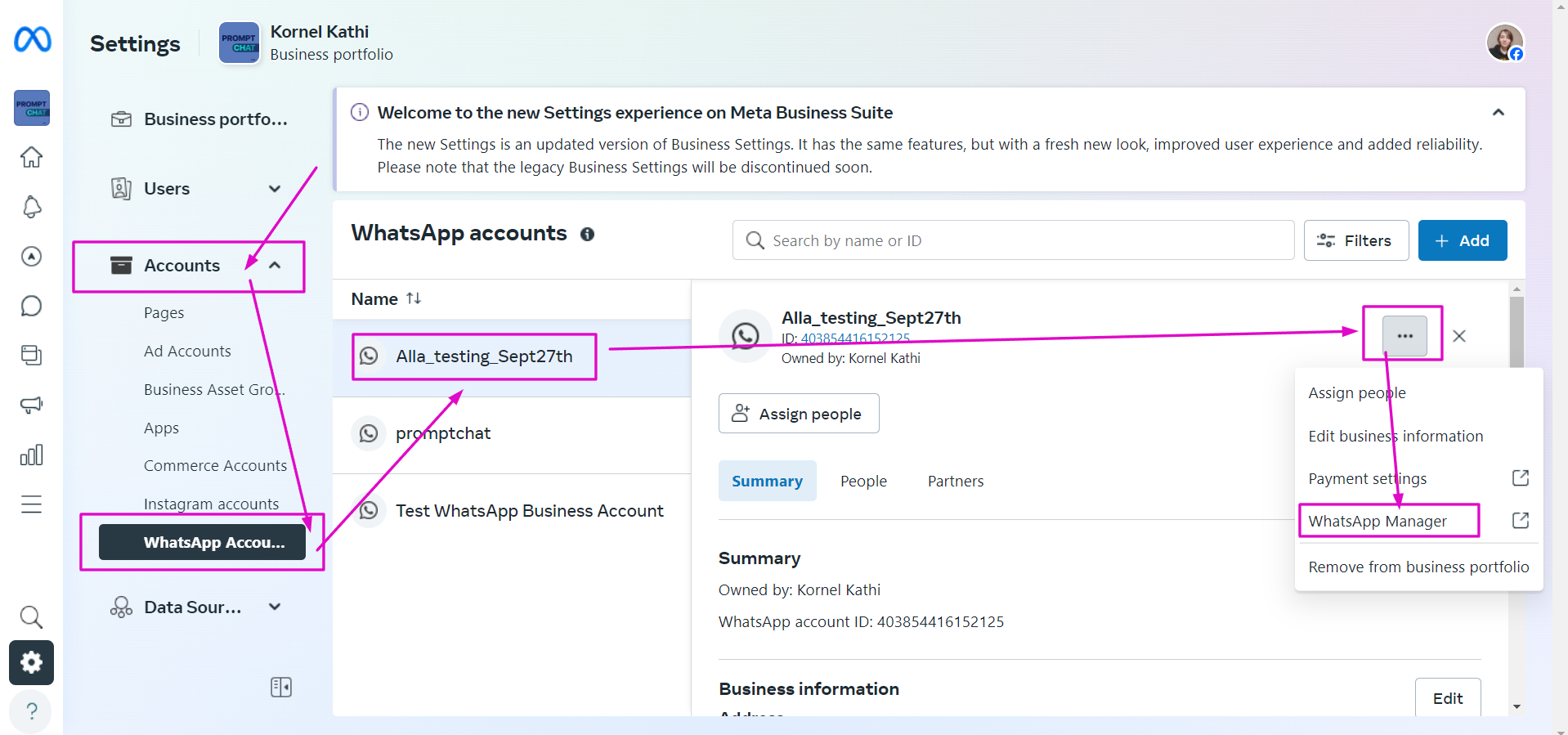The width and height of the screenshot is (1568, 735).
Task: Switch to the People tab
Action: coord(863,482)
